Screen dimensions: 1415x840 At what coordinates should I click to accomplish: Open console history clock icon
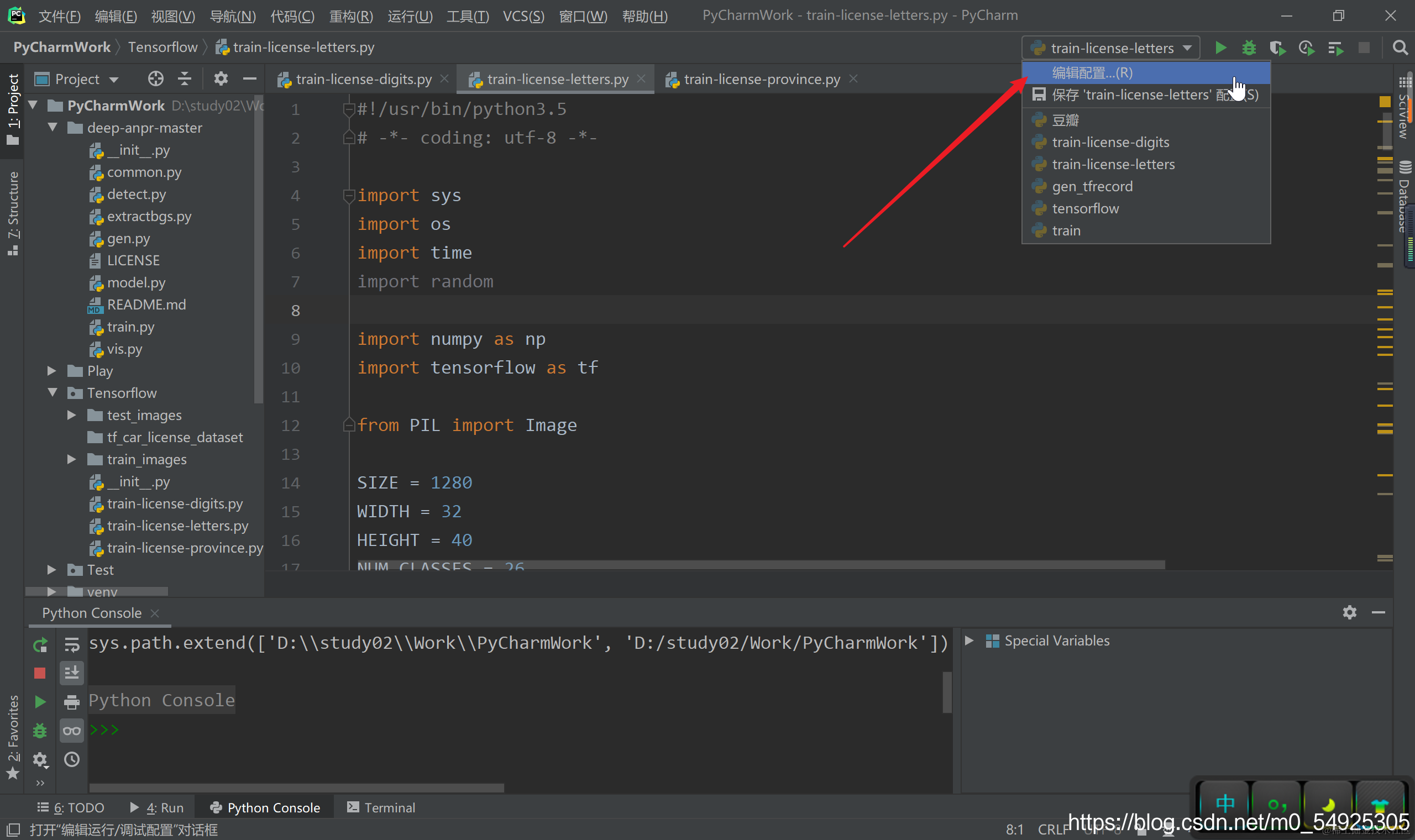tap(72, 759)
